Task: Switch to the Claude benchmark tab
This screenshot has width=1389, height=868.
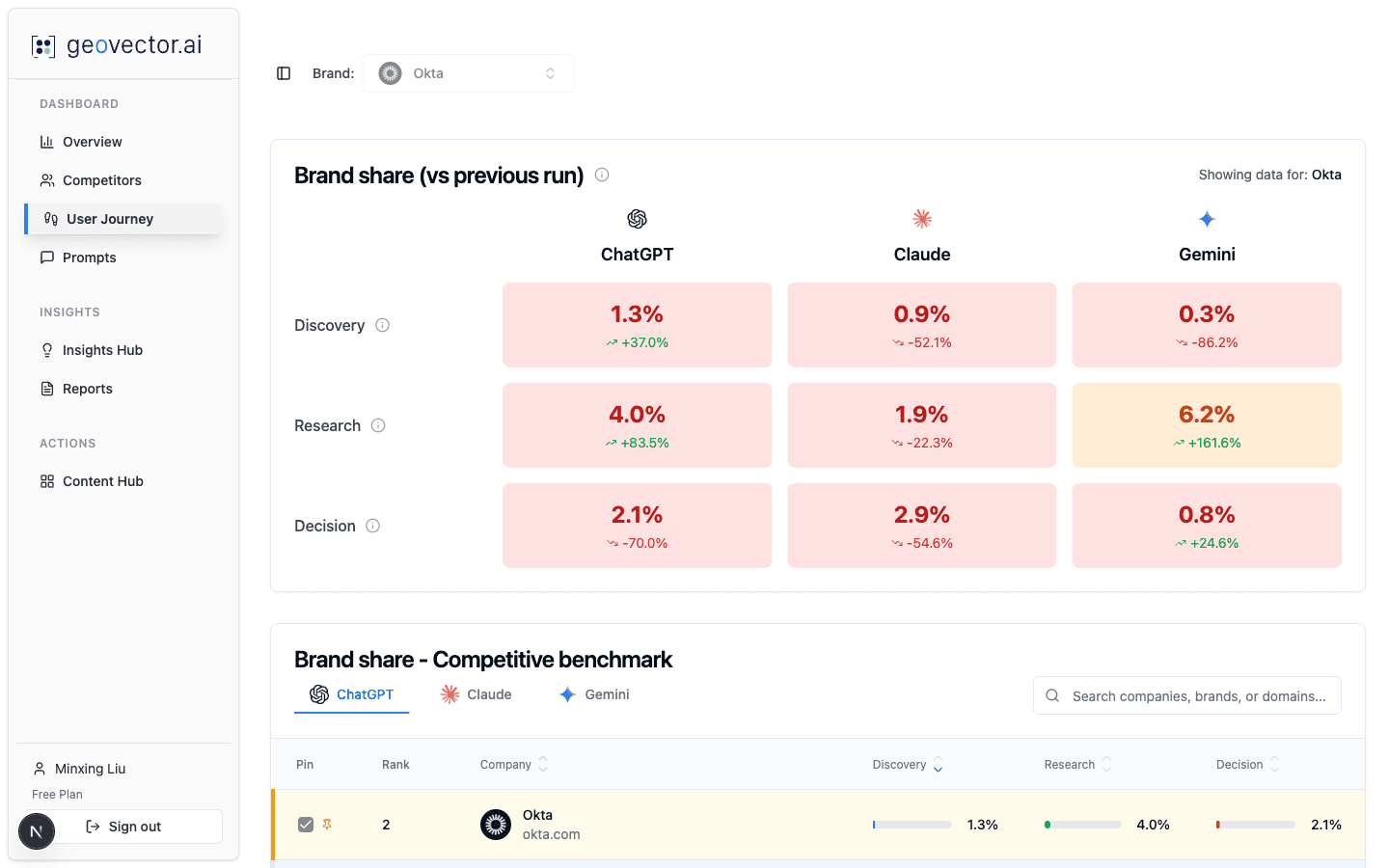Action: coord(475,693)
